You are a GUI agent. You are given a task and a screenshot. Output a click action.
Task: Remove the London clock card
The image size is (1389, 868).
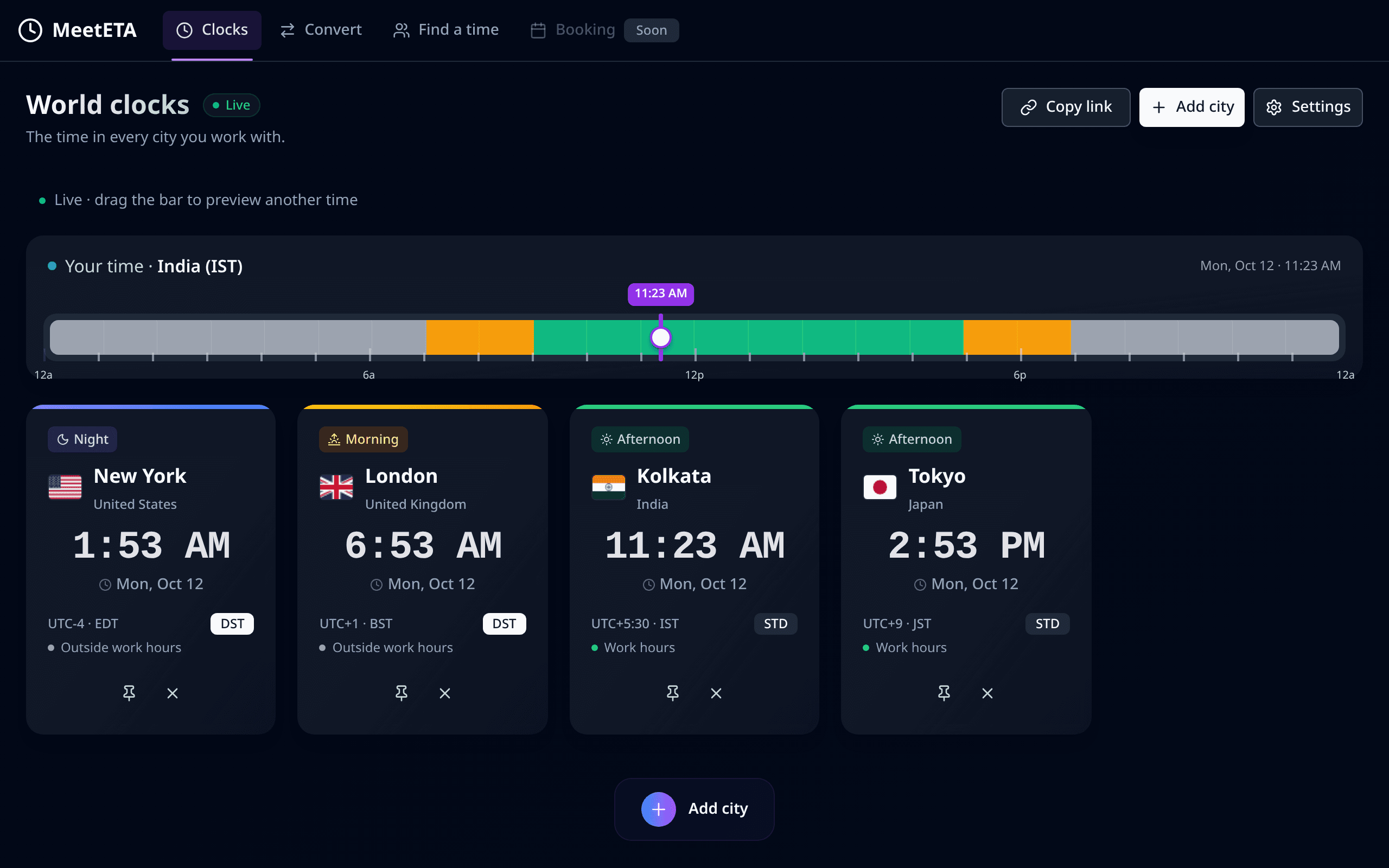(x=445, y=693)
